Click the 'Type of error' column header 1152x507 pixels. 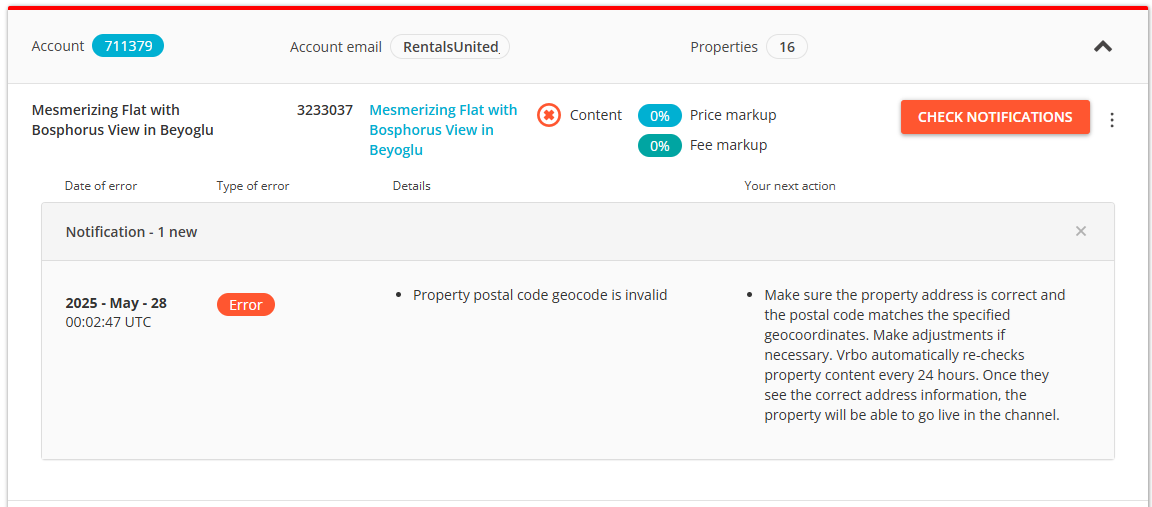(x=253, y=186)
